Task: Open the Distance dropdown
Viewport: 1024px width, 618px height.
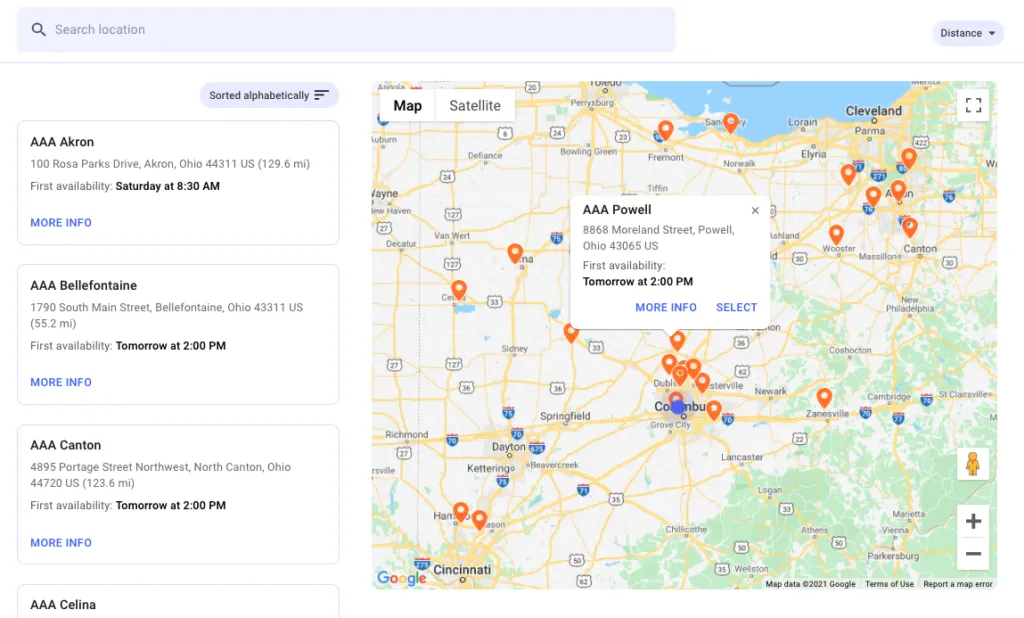Action: click(x=967, y=33)
